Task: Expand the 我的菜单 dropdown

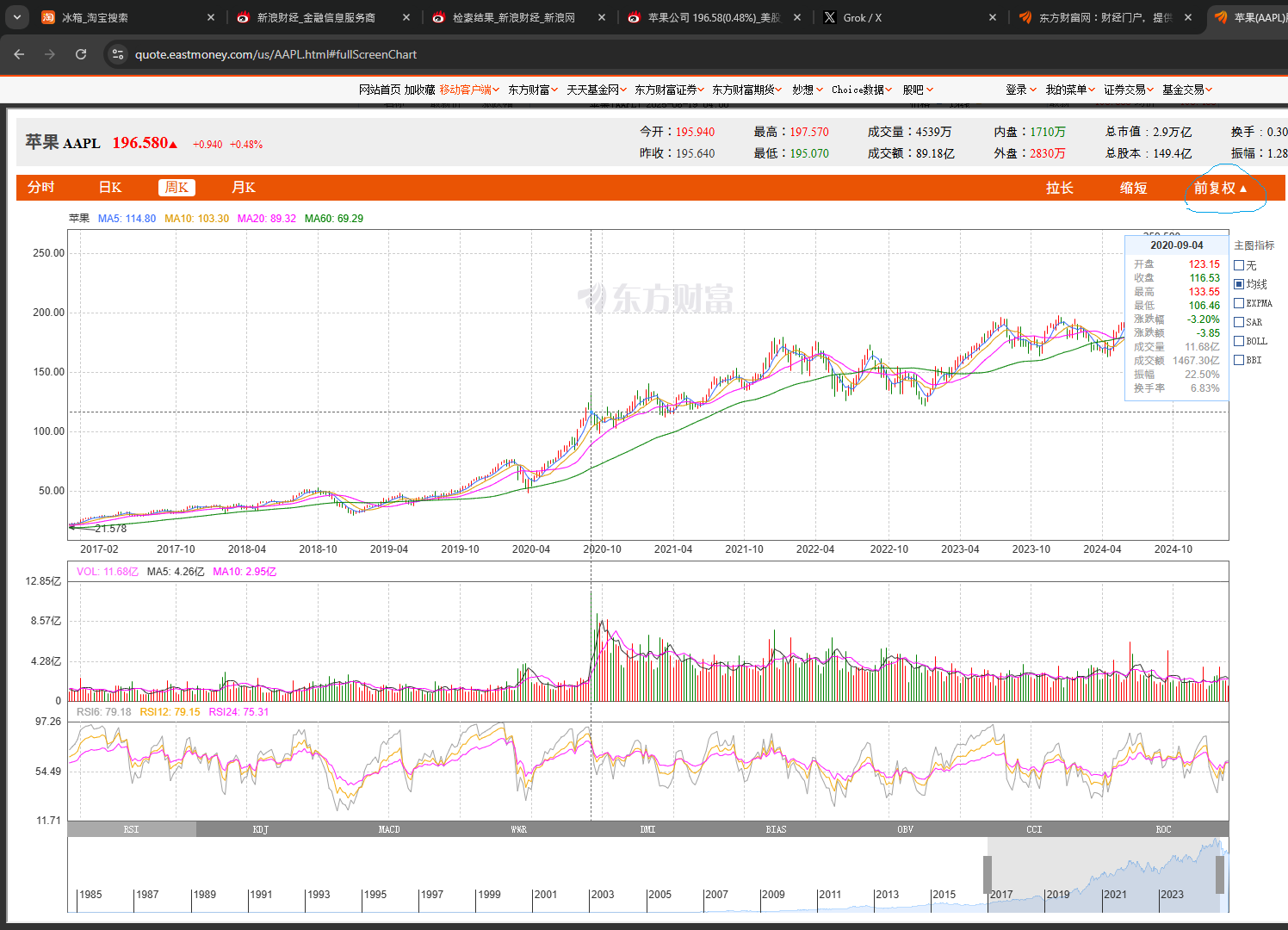Action: 1070,90
